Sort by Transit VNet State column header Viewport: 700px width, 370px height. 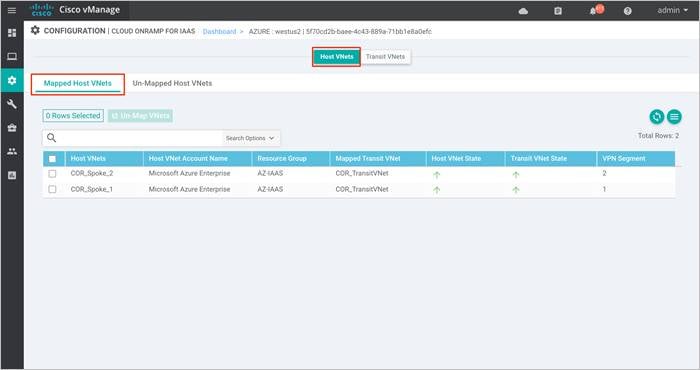coord(539,158)
